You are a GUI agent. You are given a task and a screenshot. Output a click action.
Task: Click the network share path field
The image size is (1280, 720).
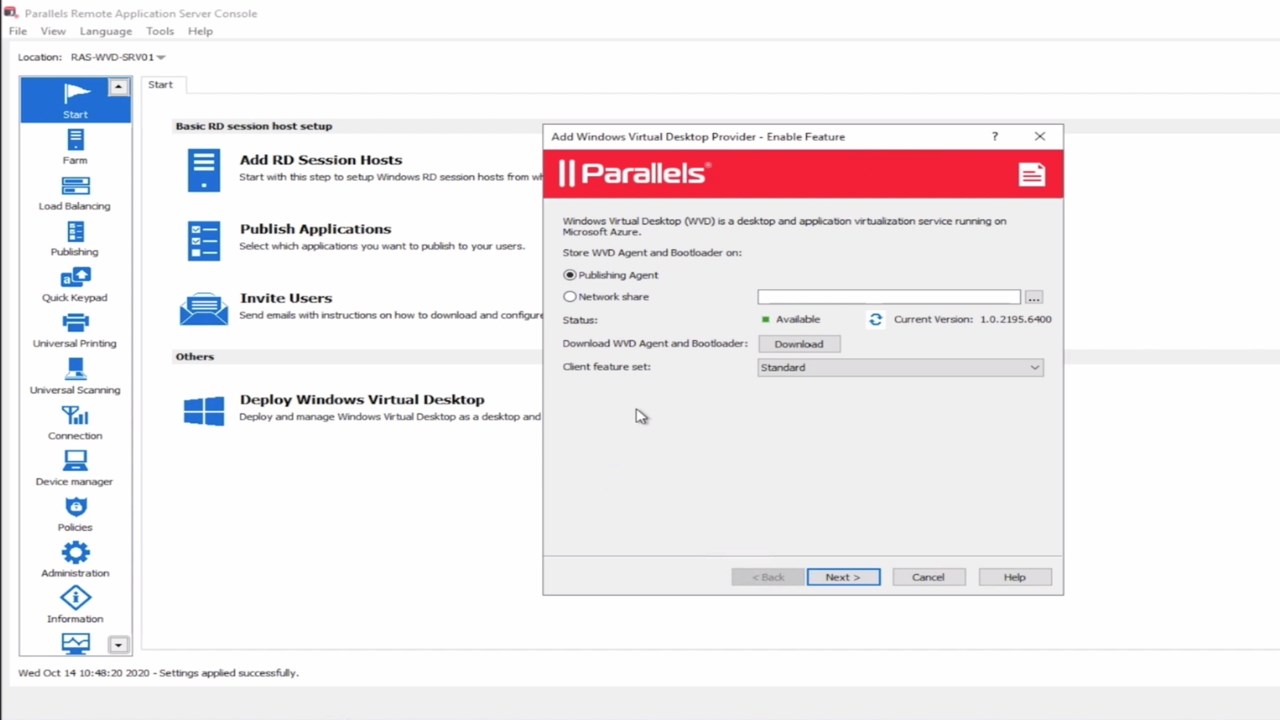889,297
